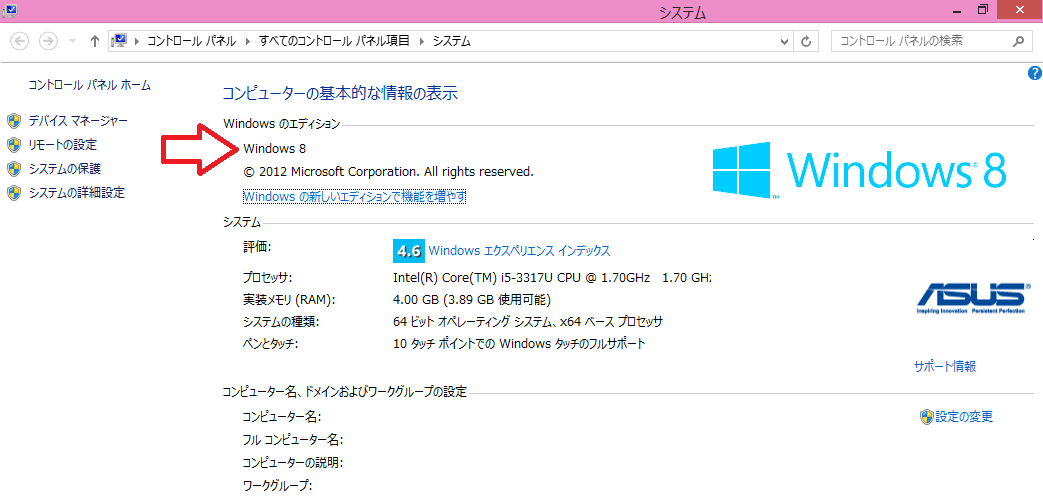Screen dimensions: 1043x504
Task: Click the breadcrumb arrow after すべてのコントロール パネル項目
Action: tap(421, 41)
